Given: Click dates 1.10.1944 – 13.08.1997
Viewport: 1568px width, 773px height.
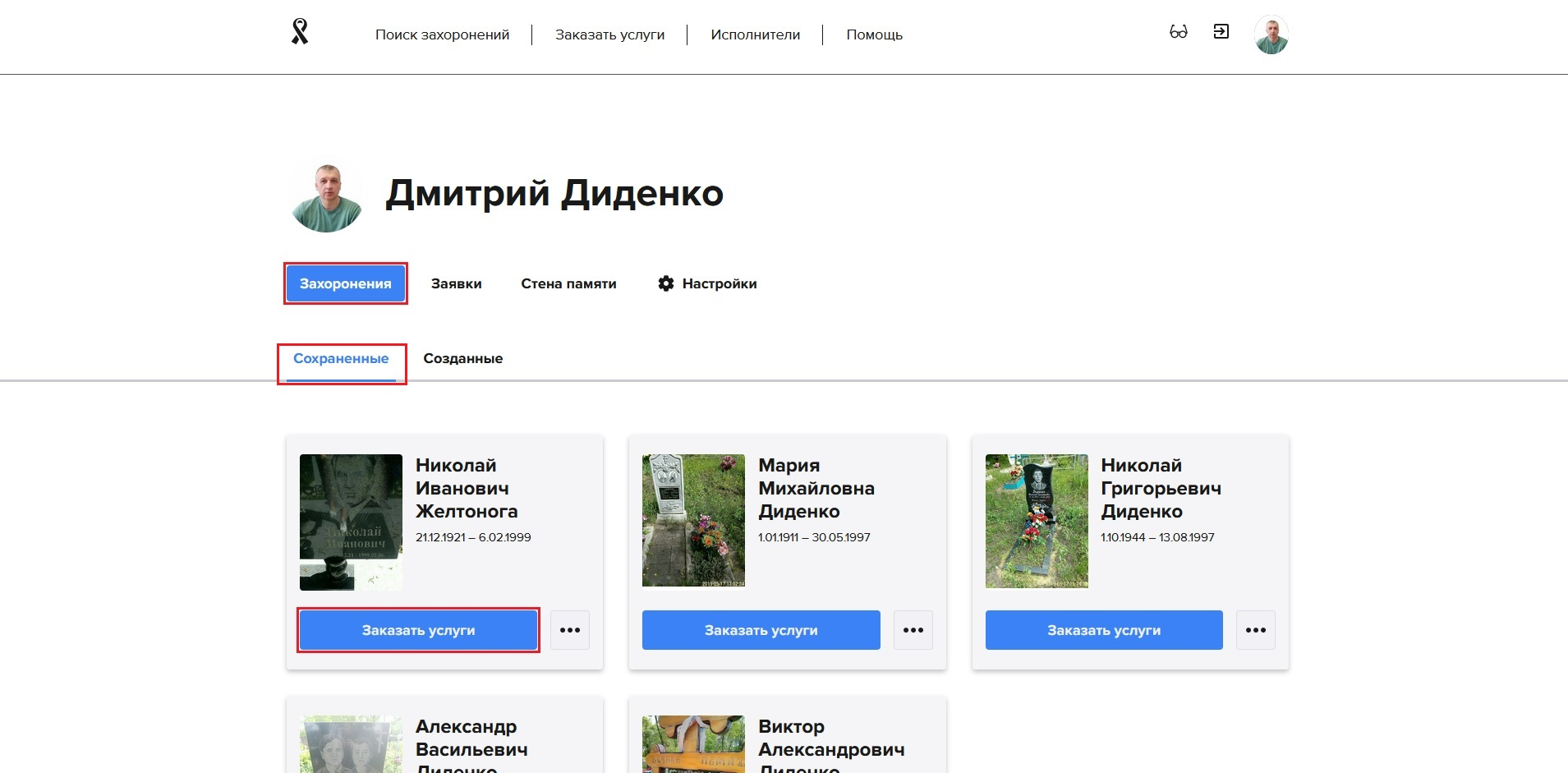Looking at the screenshot, I should click(1157, 537).
